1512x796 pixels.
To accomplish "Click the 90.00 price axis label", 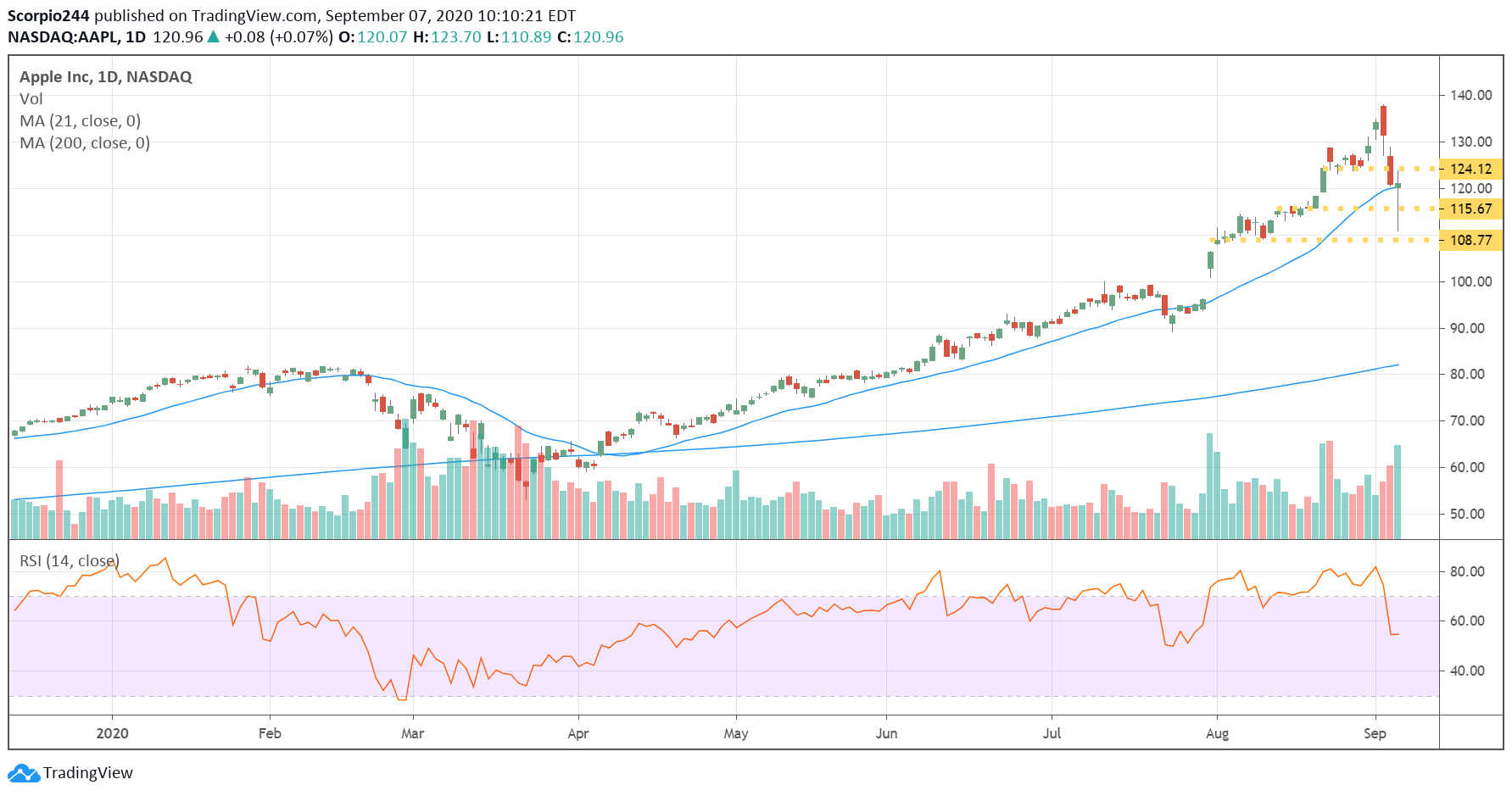I will click(x=1467, y=328).
